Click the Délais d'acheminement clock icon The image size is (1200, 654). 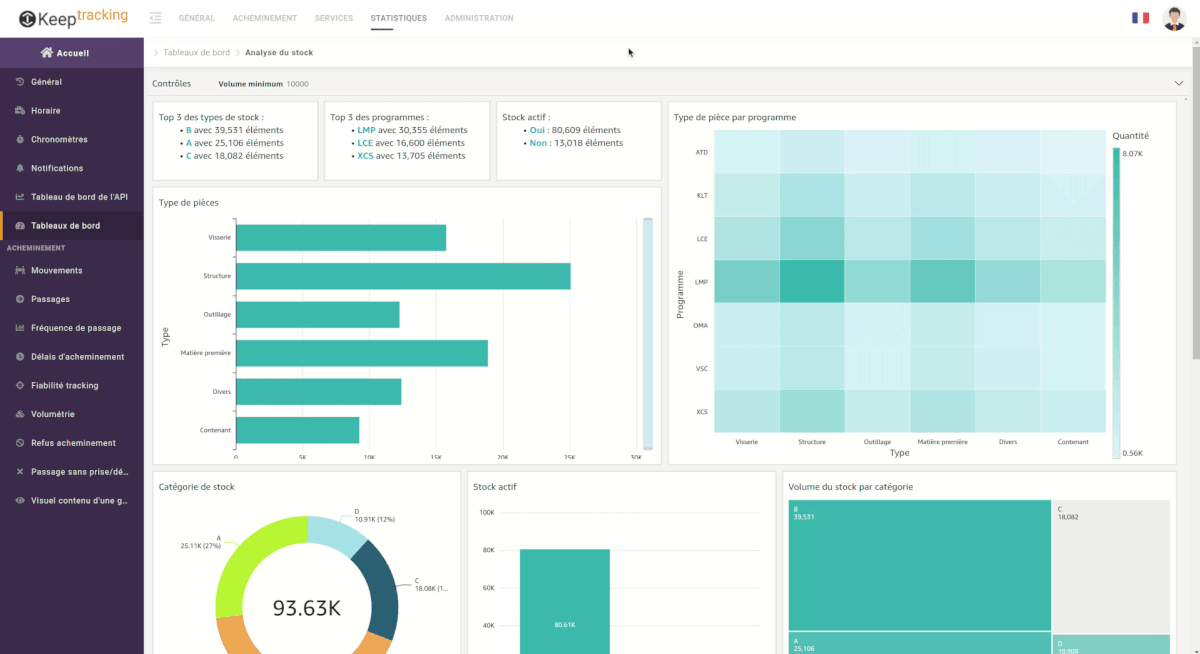[22, 356]
